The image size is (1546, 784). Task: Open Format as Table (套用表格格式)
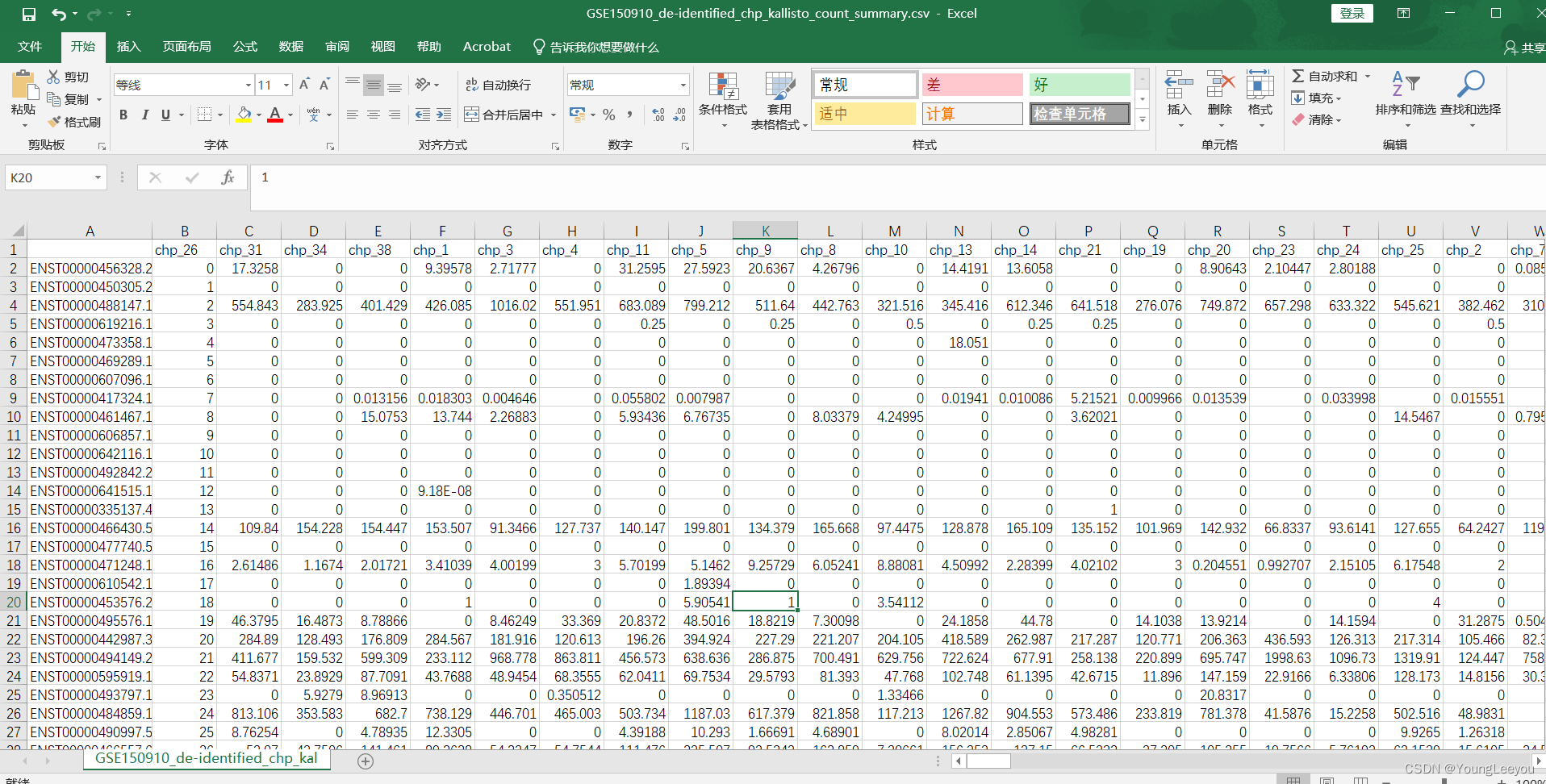click(779, 101)
